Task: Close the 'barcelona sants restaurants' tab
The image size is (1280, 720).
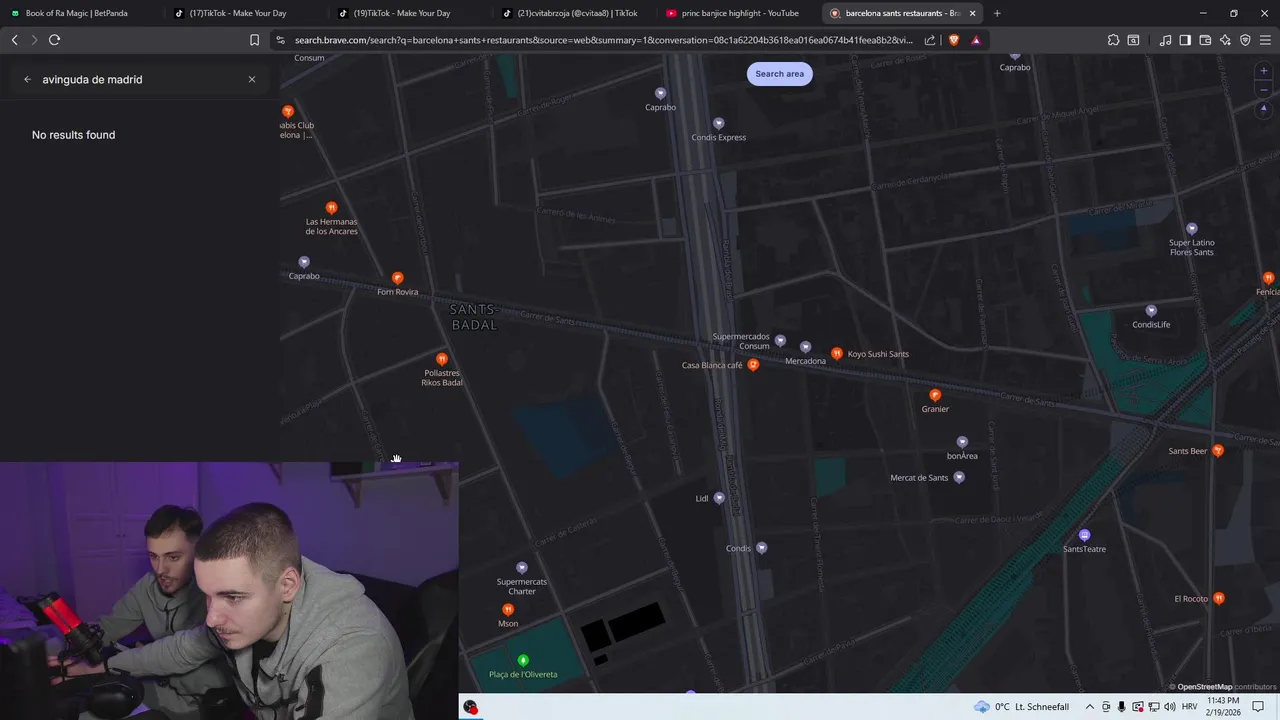Action: [972, 13]
